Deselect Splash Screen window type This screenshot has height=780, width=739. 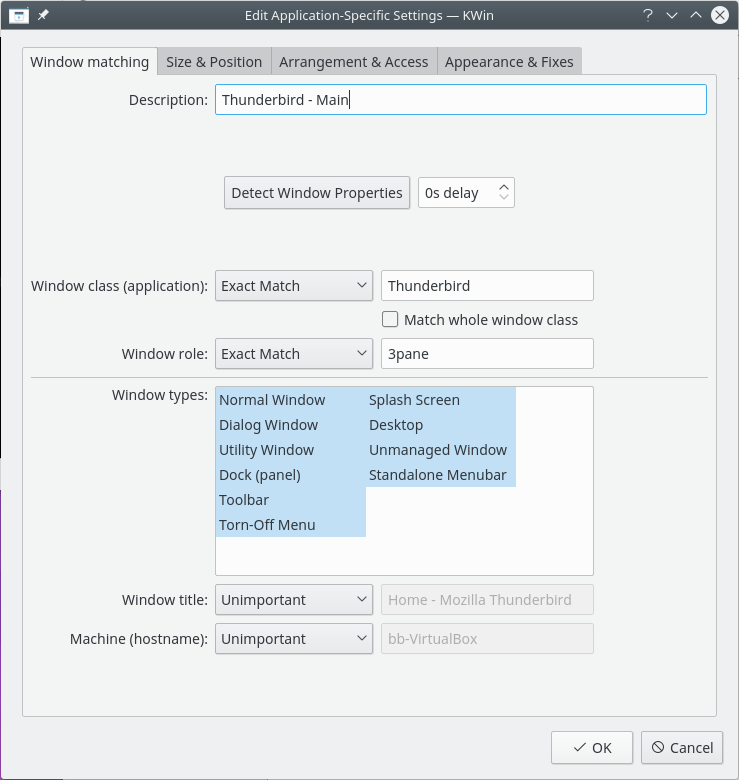pyautogui.click(x=414, y=400)
